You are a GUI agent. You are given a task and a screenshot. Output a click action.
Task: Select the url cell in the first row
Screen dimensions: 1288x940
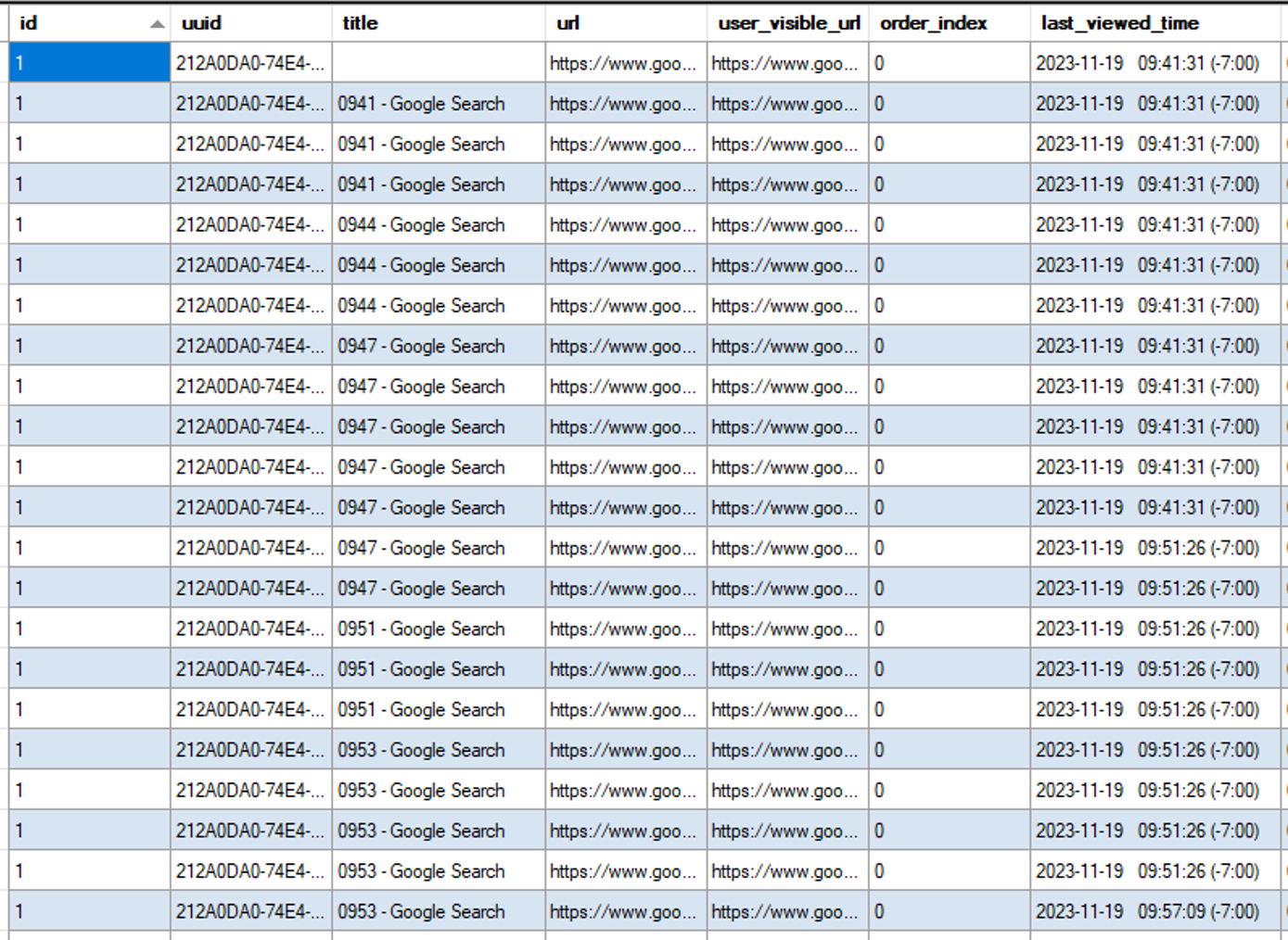click(623, 63)
